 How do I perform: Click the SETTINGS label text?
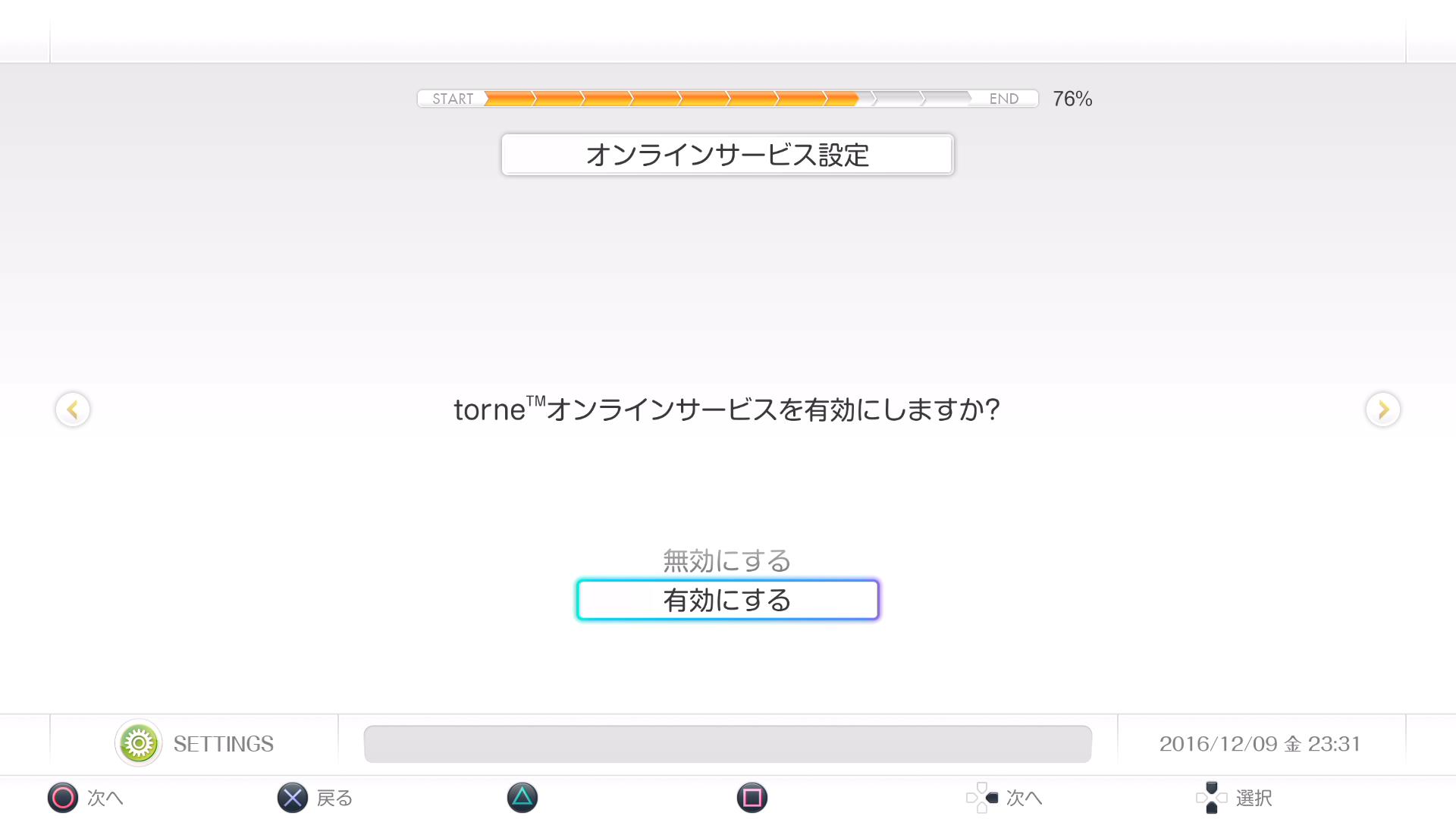pos(224,744)
